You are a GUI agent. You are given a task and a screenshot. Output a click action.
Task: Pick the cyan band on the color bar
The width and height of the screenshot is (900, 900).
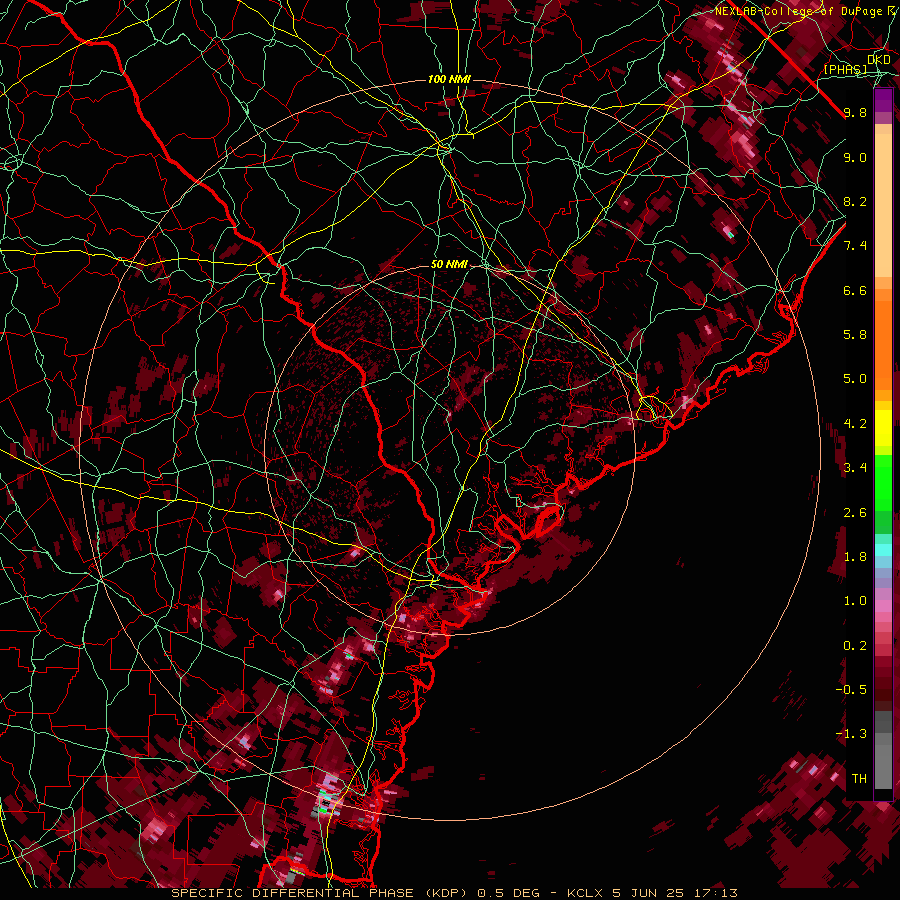[883, 550]
